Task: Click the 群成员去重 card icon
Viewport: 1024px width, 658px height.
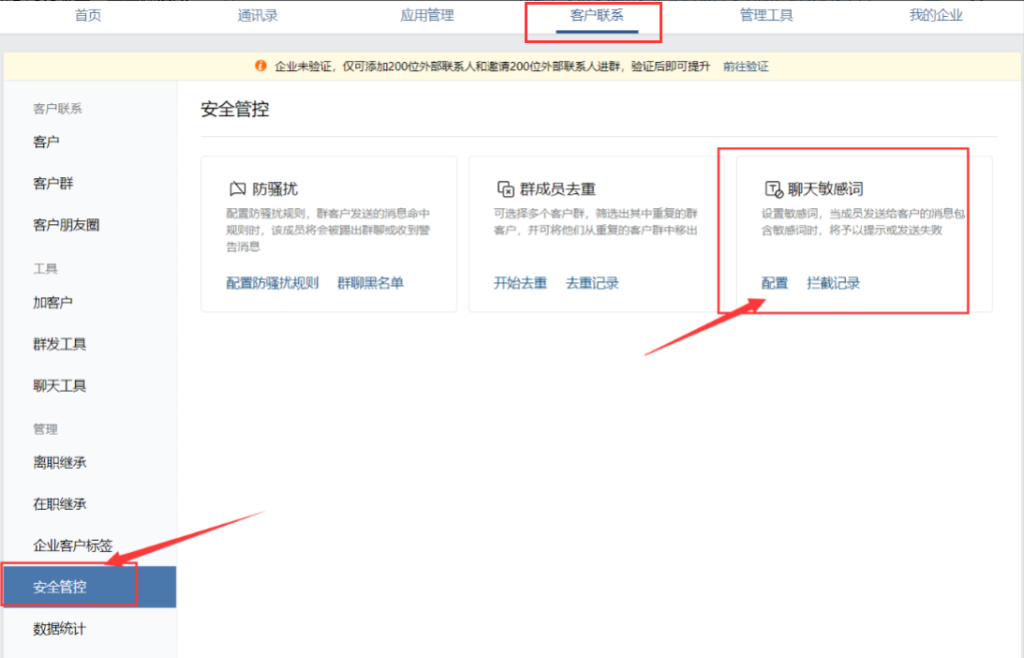Action: click(505, 189)
